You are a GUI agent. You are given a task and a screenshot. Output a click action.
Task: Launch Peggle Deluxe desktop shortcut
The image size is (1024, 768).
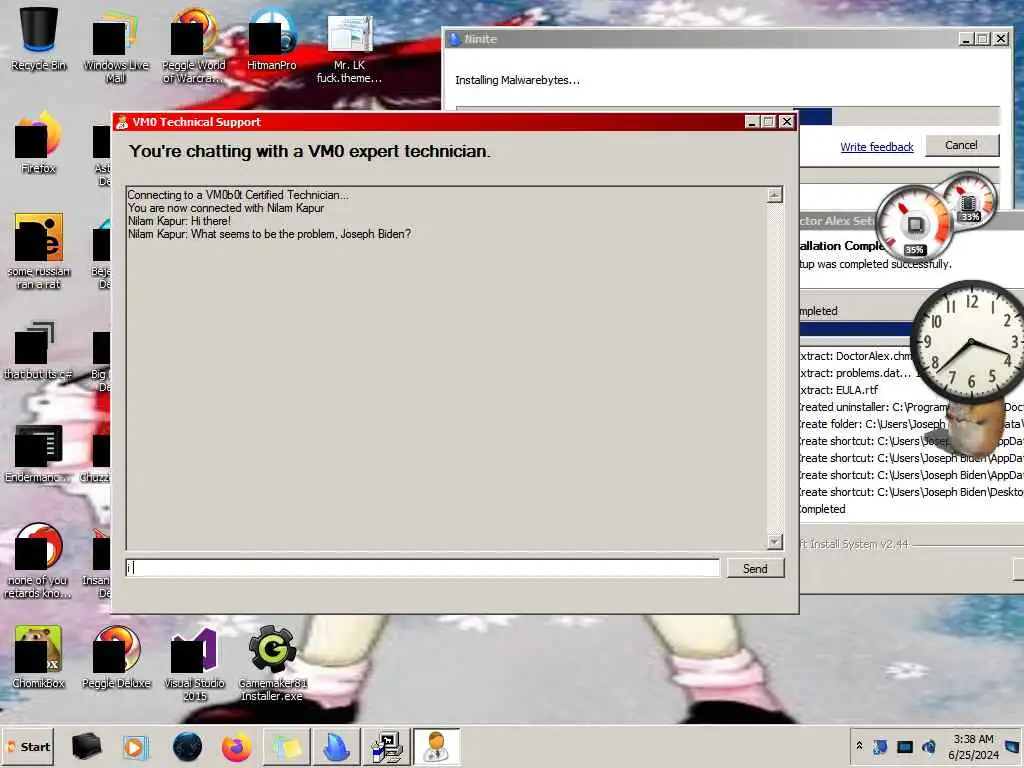point(116,656)
